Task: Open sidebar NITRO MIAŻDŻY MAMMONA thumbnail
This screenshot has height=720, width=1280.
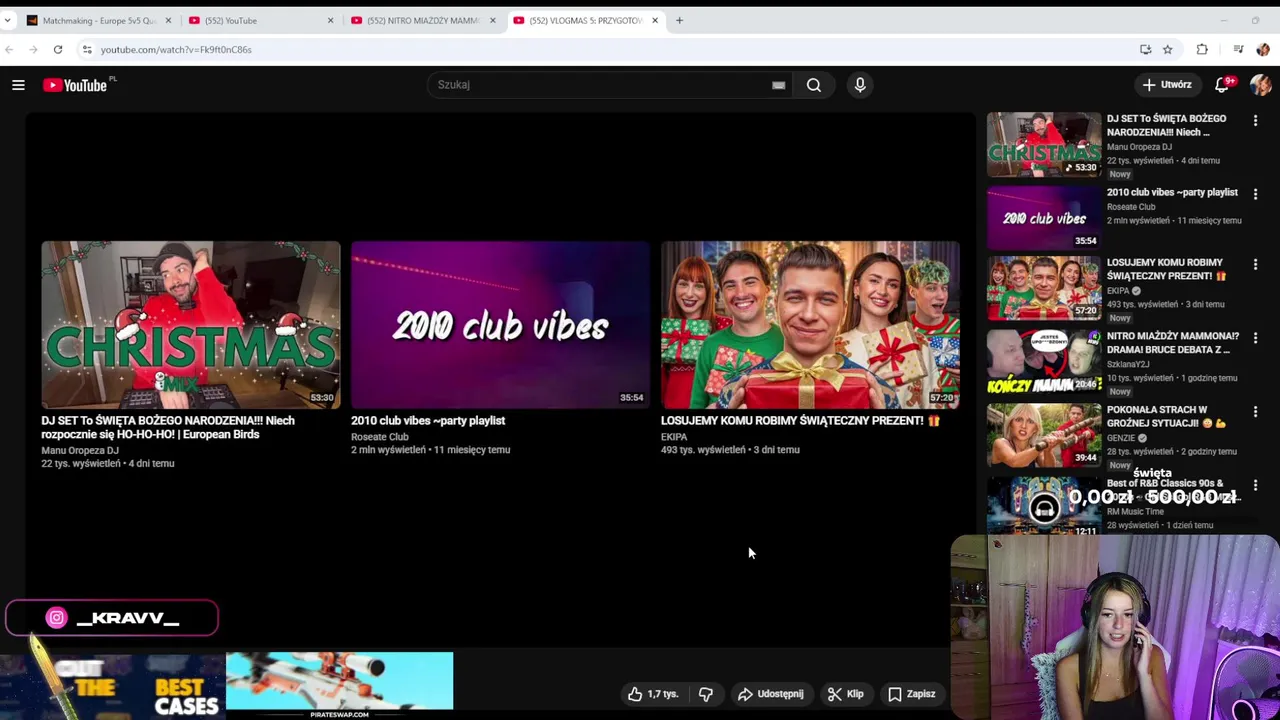Action: 1044,362
